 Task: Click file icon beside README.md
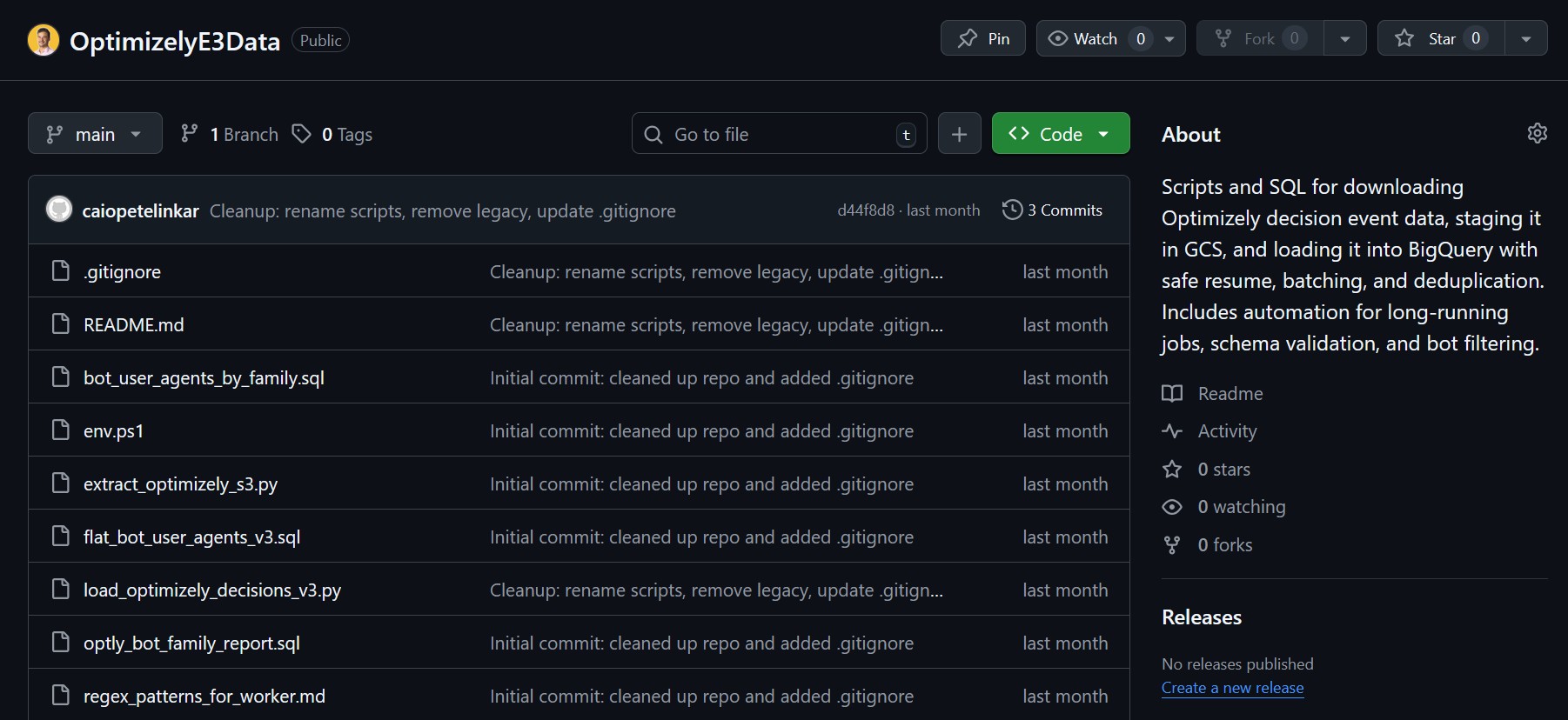(x=60, y=324)
